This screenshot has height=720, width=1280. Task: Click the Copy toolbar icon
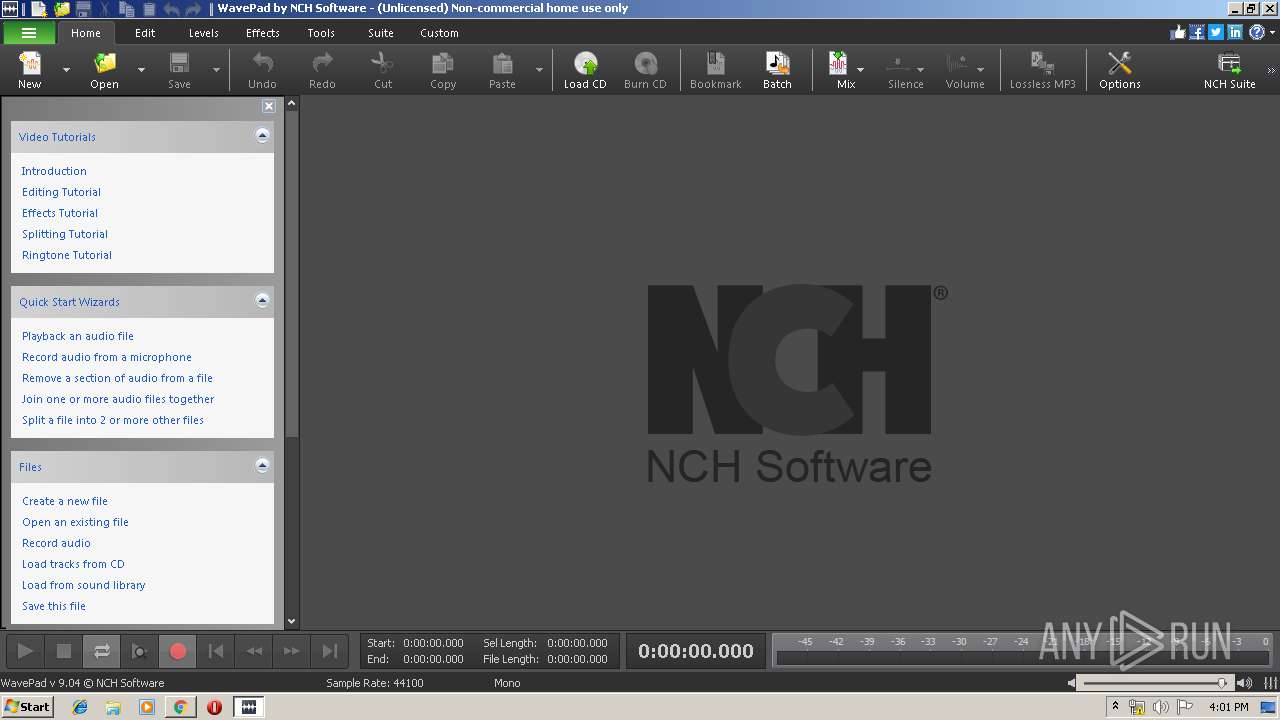click(x=443, y=70)
